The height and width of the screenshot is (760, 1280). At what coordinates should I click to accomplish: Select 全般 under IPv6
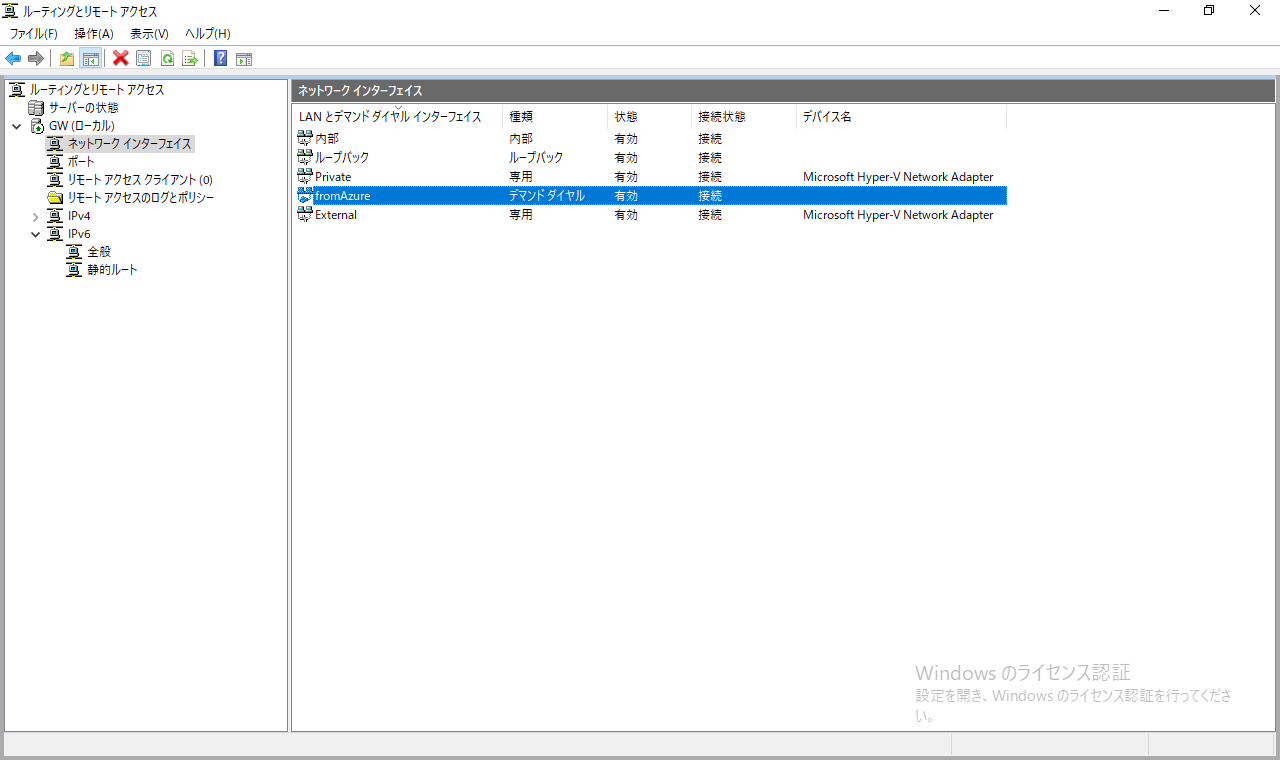99,251
